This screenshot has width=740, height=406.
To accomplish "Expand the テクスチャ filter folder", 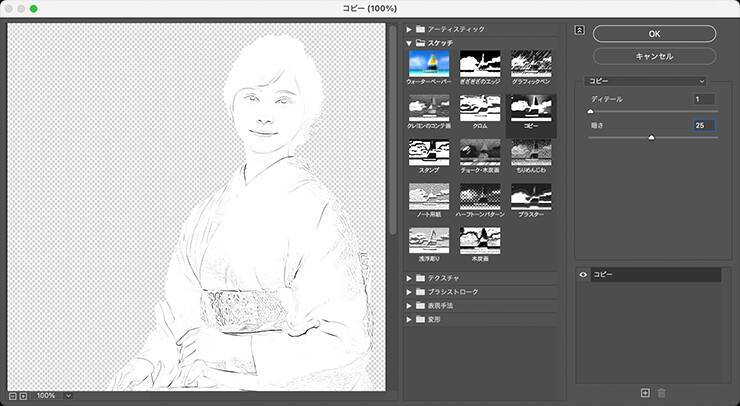I will pyautogui.click(x=410, y=277).
